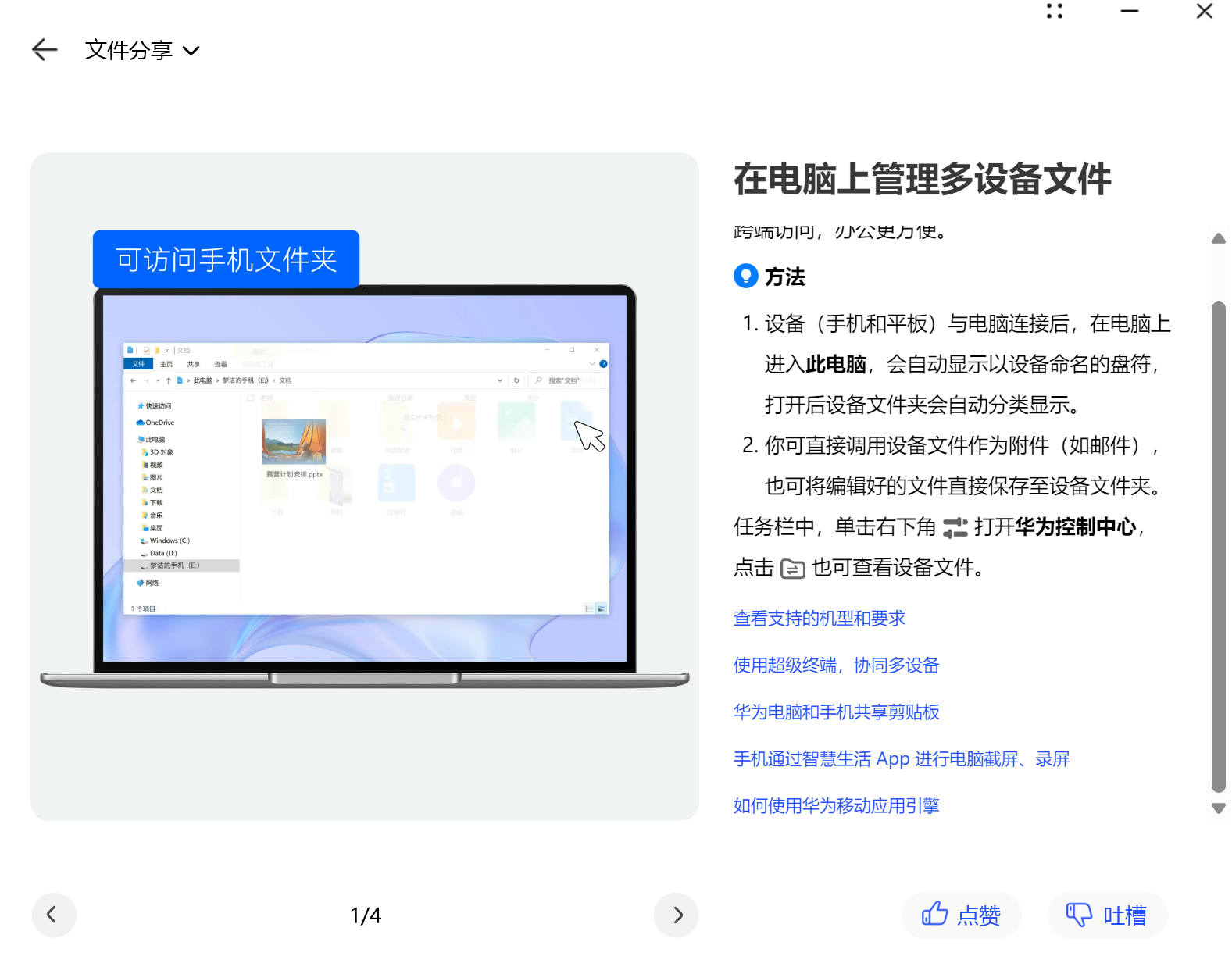The width and height of the screenshot is (1232, 974).
Task: Click scrollbar up arrow
Action: 1218,238
